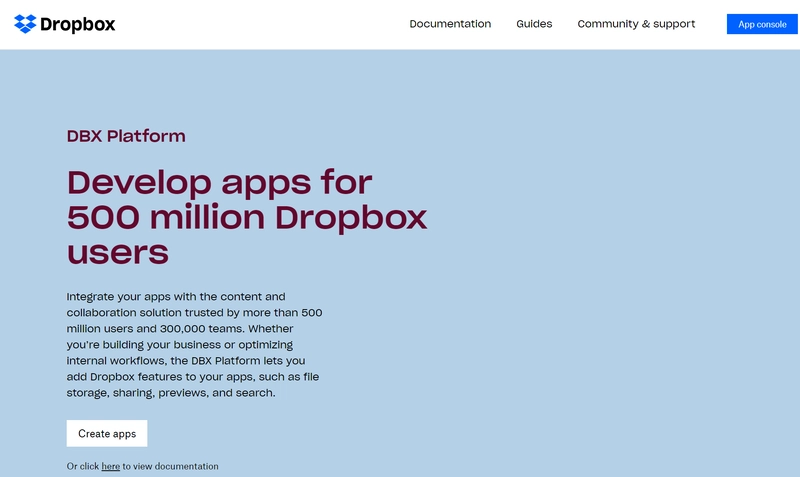Open Community & support menu
Viewport: 800px width, 477px height.
click(x=636, y=24)
